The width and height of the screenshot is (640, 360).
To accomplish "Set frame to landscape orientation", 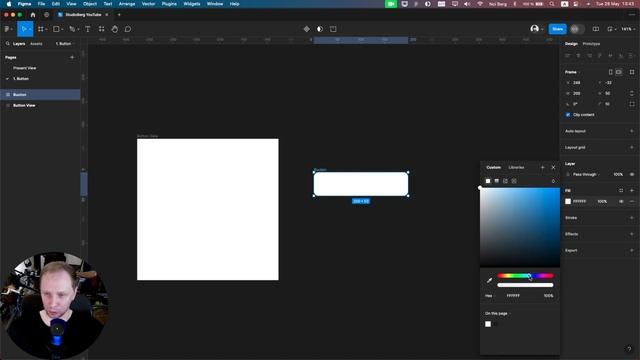I will coord(619,72).
